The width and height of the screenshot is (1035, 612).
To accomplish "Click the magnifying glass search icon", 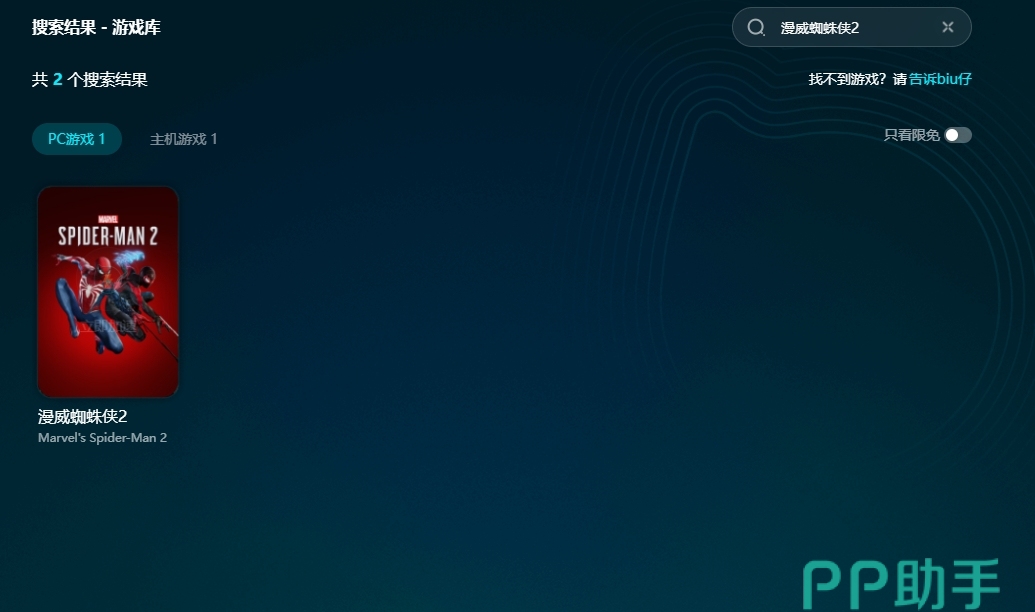I will pos(756,28).
